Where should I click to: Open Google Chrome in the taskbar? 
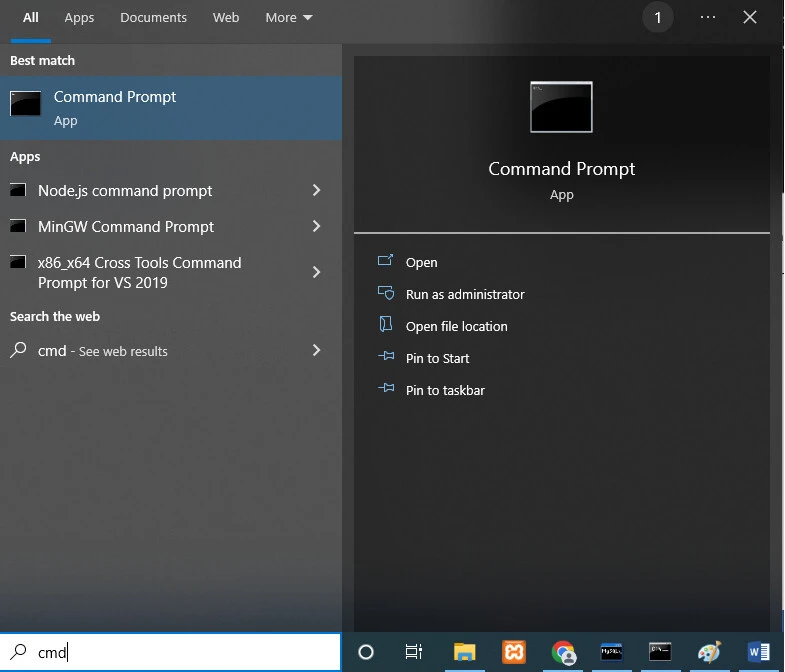click(563, 652)
